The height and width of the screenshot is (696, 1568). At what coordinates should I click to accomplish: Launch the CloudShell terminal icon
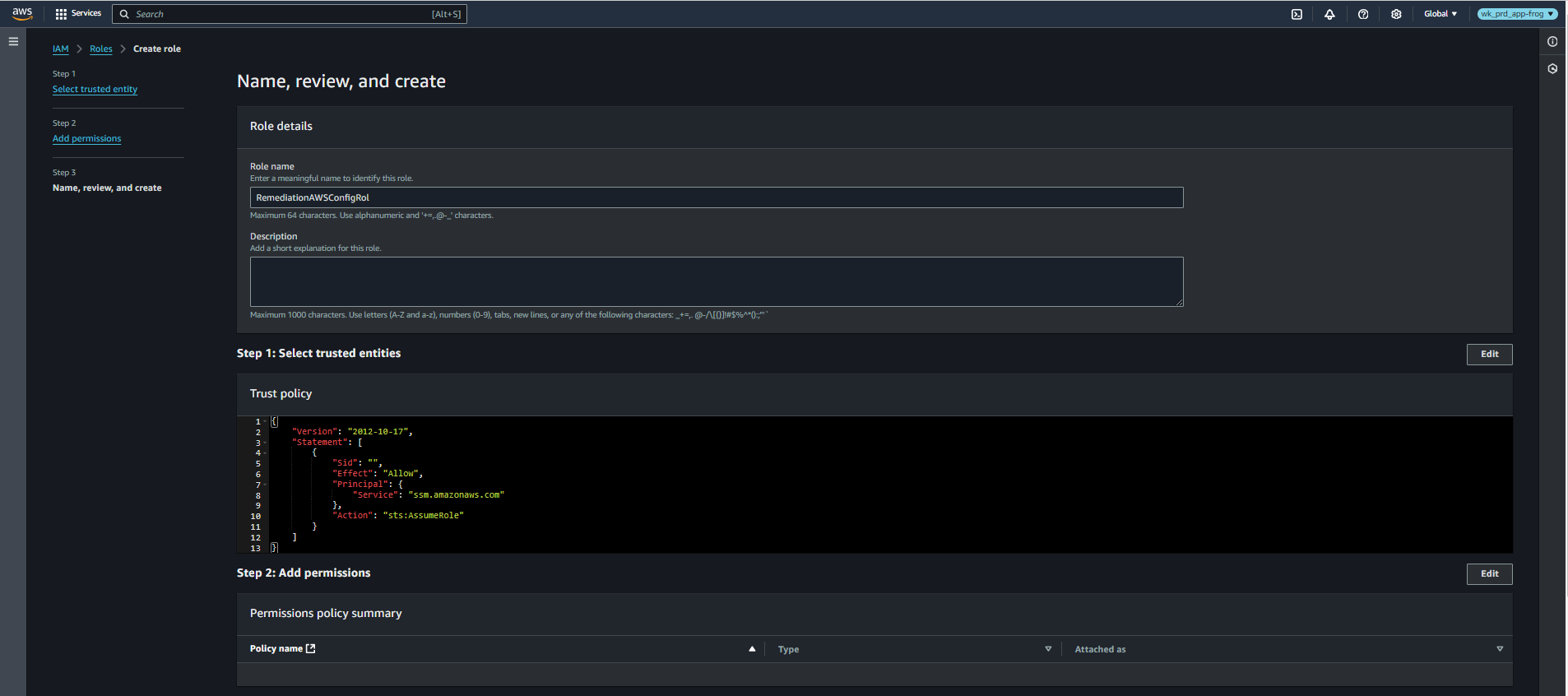point(1297,14)
